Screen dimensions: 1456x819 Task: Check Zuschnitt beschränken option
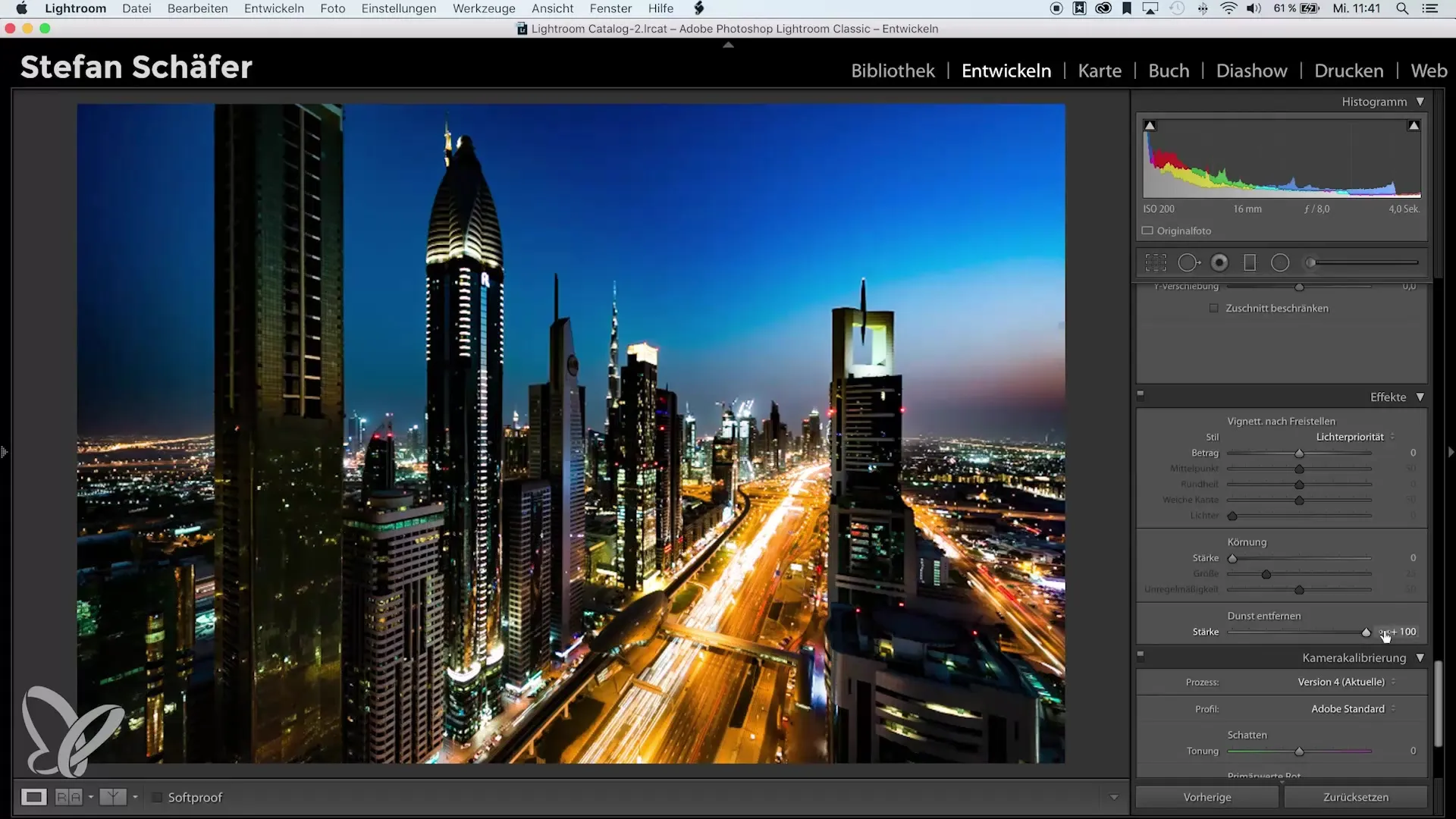coord(1214,309)
